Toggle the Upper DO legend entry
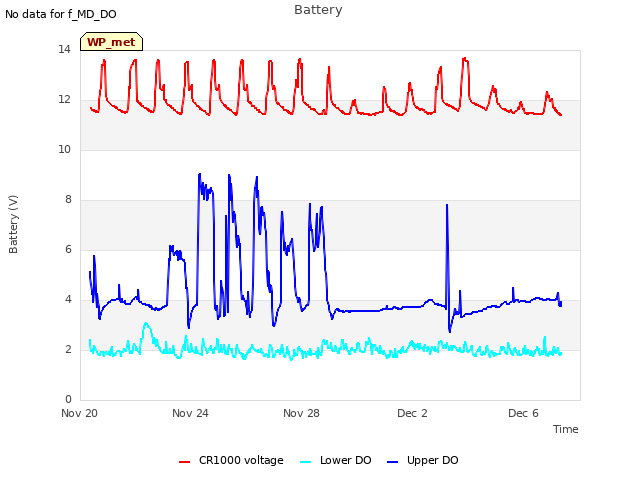Screen dimensions: 640x480 point(422,460)
